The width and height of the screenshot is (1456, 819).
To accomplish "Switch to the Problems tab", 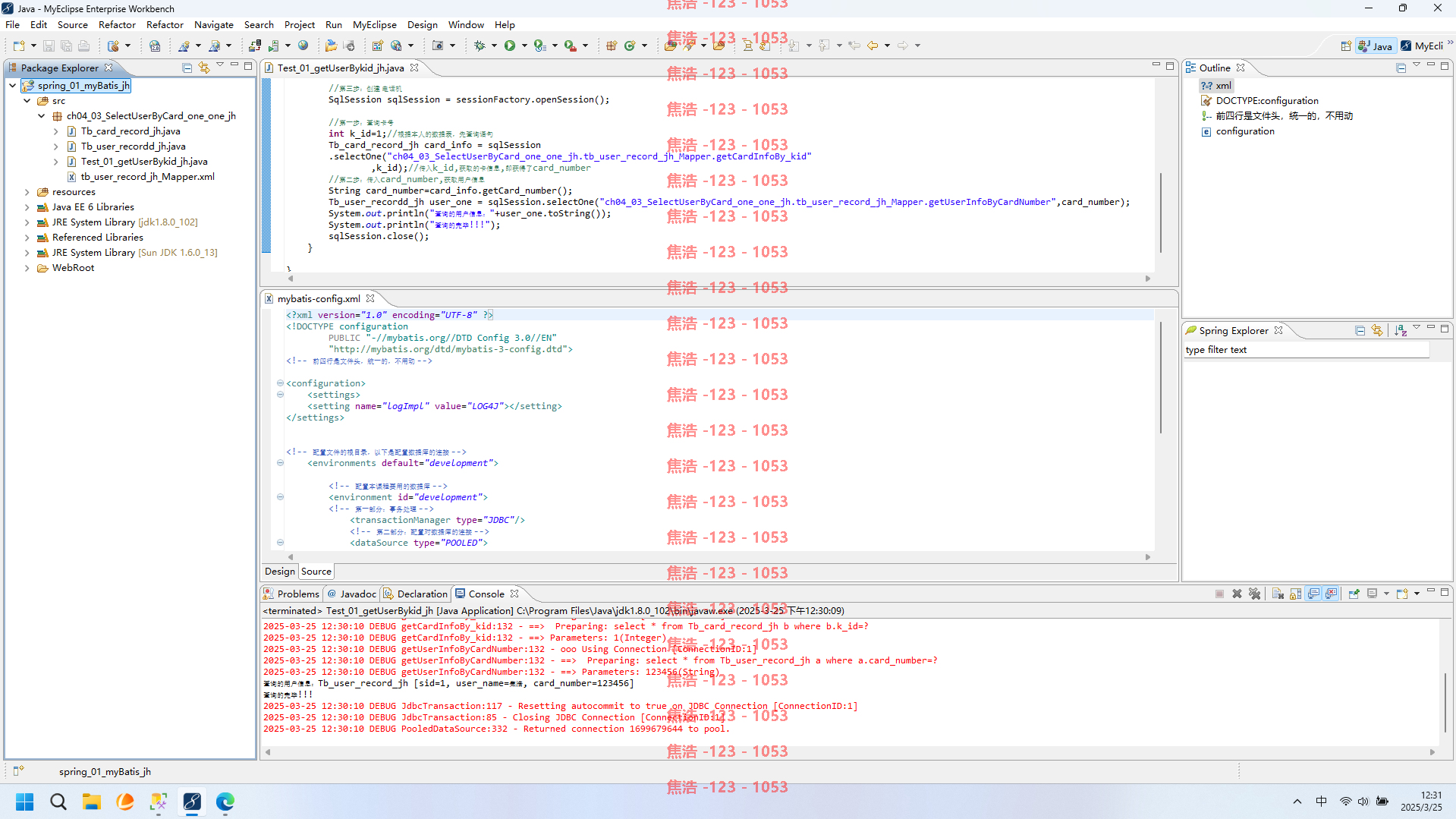I will pyautogui.click(x=291, y=594).
